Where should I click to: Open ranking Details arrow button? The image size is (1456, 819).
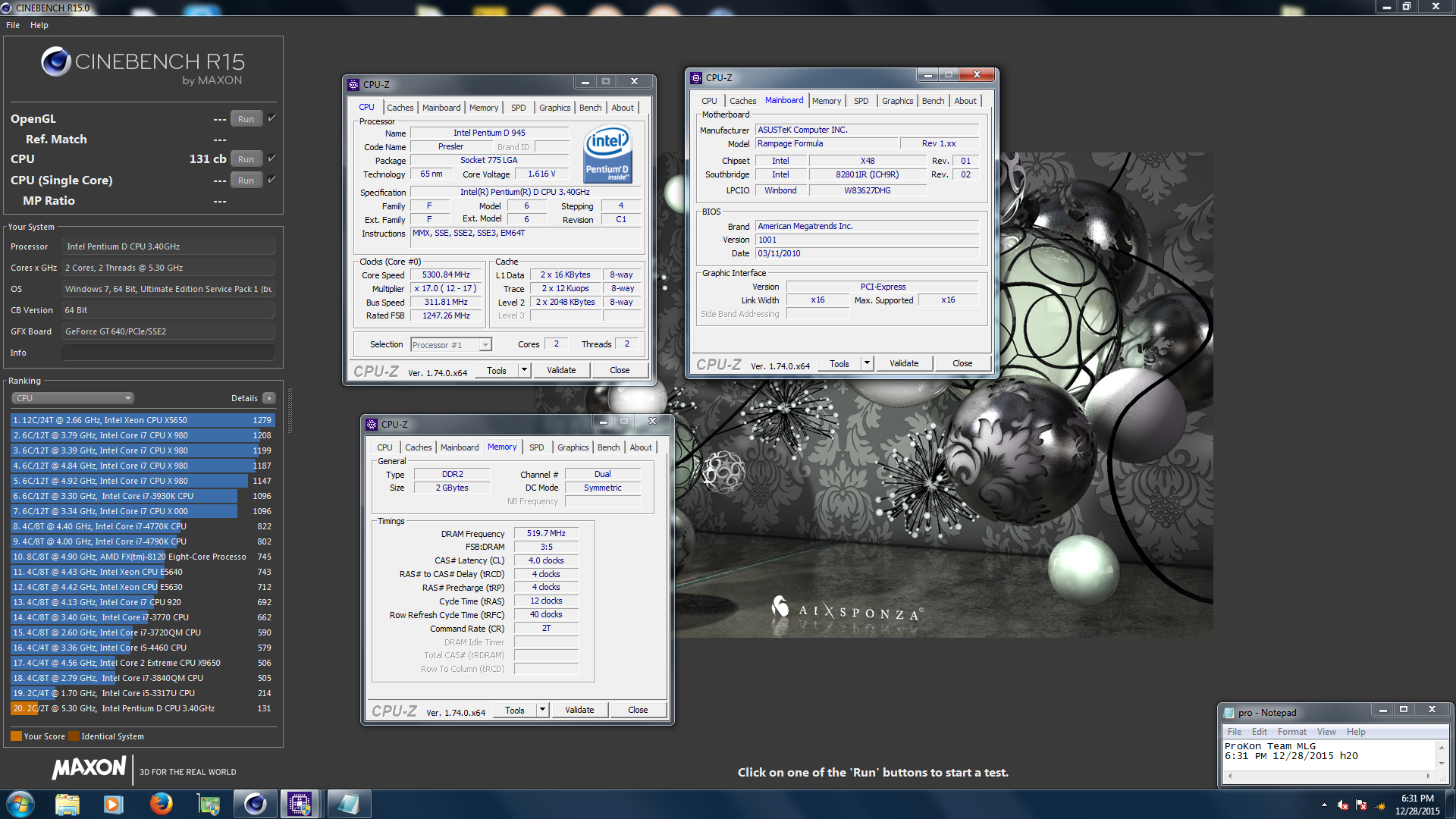pos(269,398)
